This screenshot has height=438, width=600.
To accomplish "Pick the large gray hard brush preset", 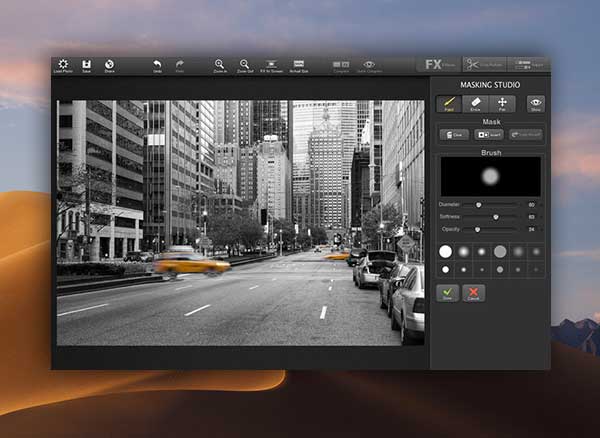I will (500, 251).
